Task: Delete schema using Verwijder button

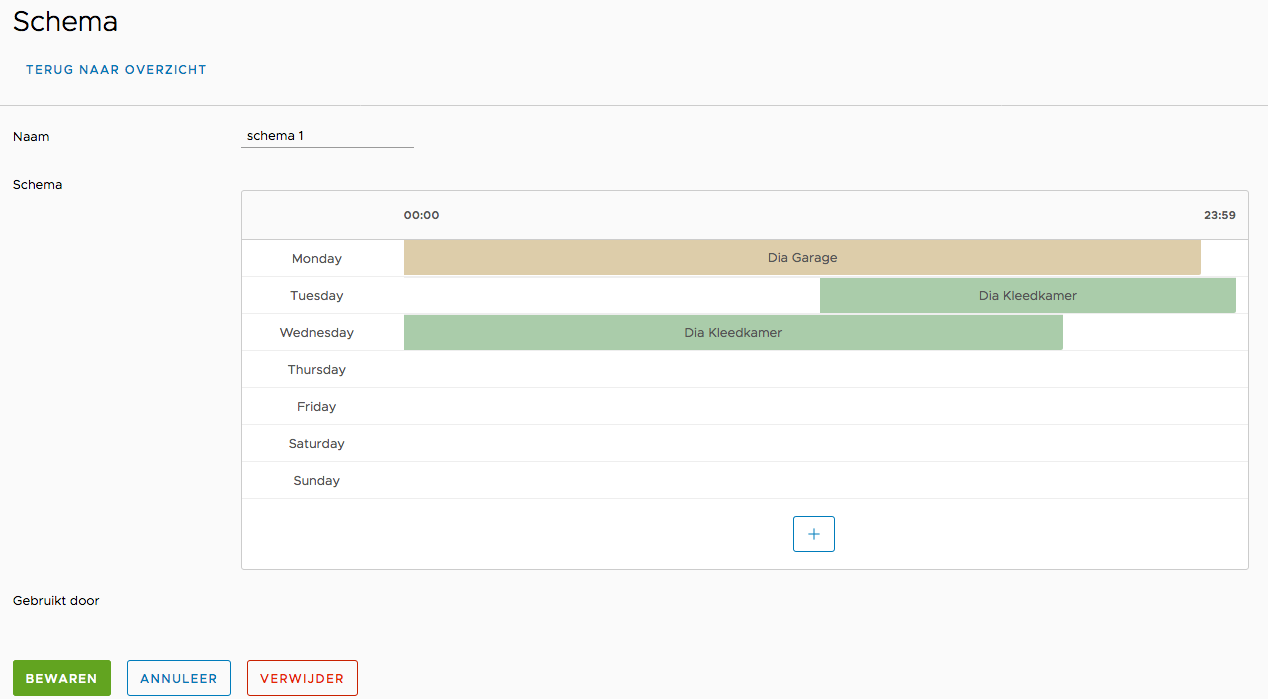Action: (x=302, y=678)
